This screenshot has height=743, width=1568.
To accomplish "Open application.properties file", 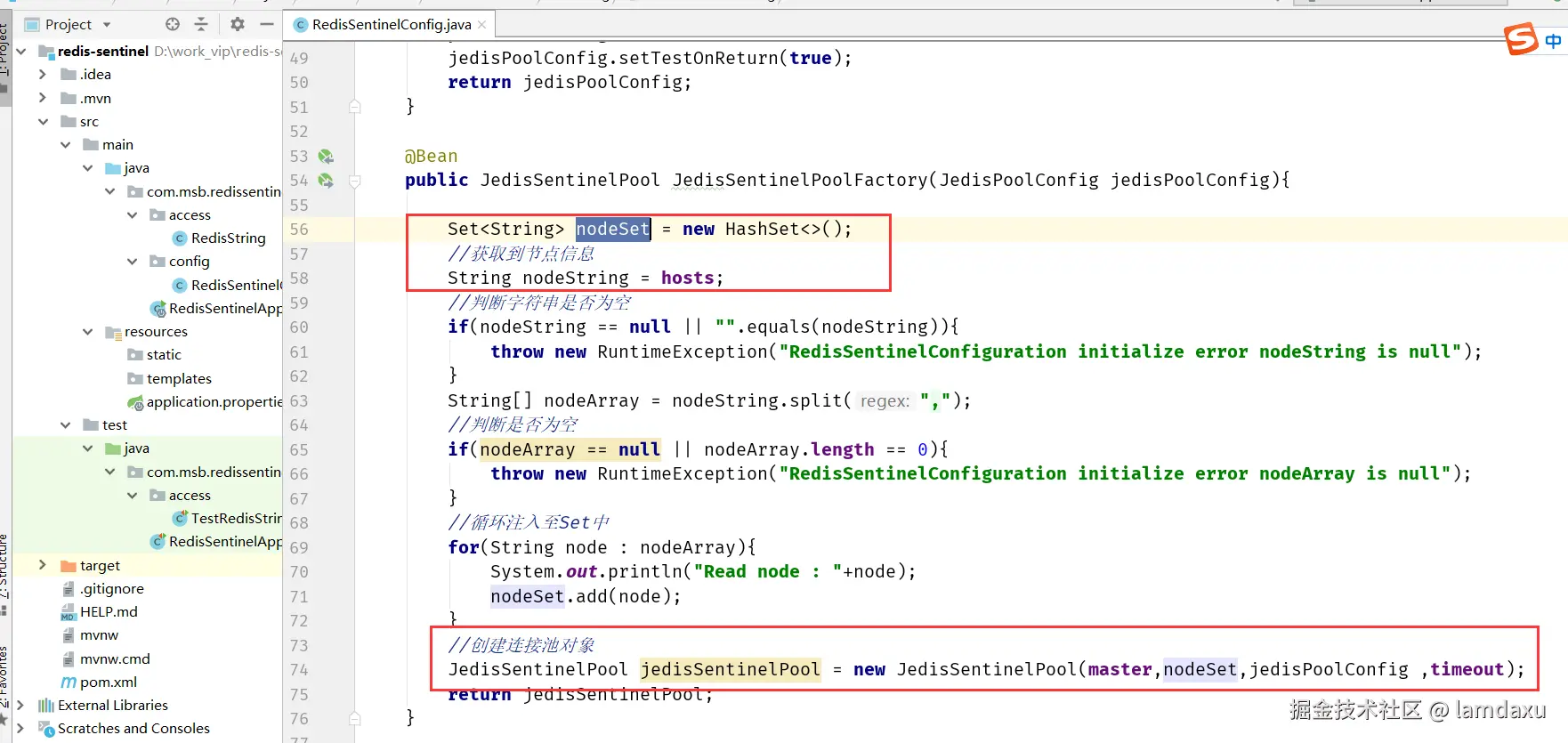I will click(206, 401).
